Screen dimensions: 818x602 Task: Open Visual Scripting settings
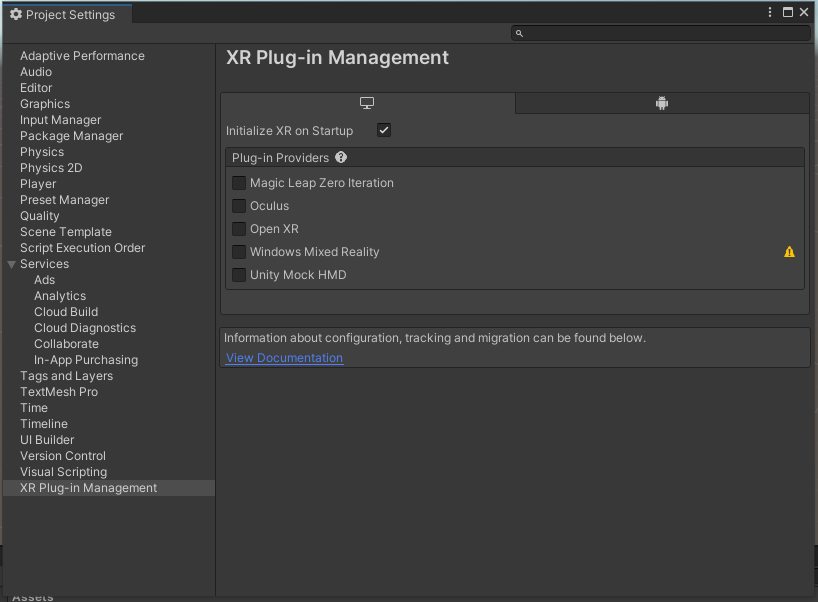64,472
